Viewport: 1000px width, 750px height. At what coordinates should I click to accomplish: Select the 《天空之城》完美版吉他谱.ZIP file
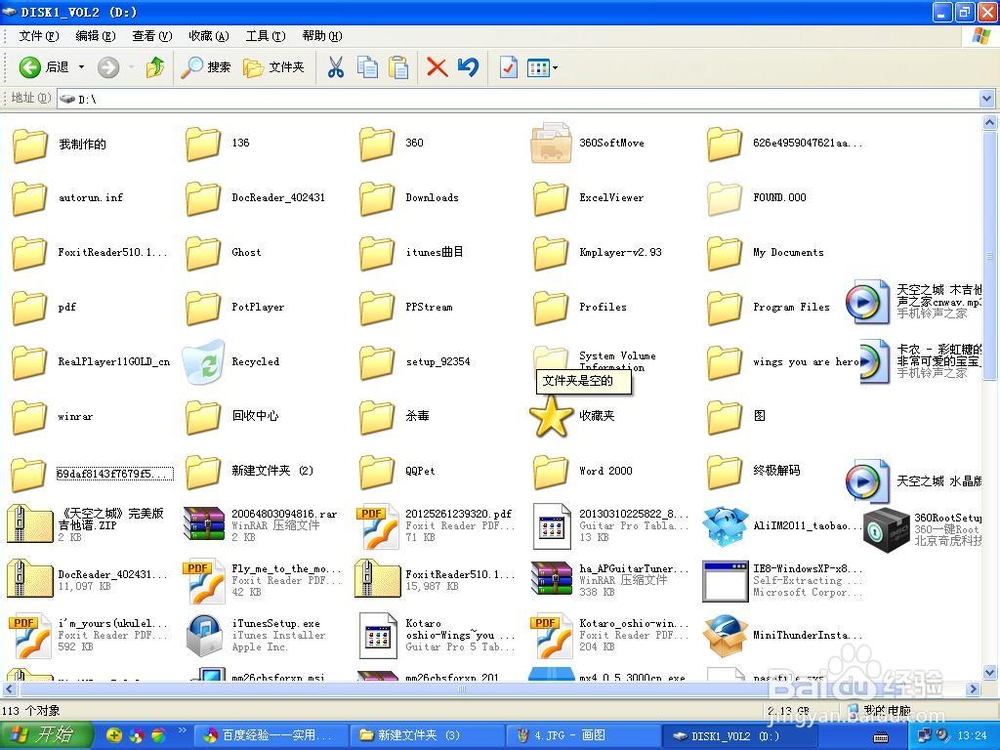(85, 526)
